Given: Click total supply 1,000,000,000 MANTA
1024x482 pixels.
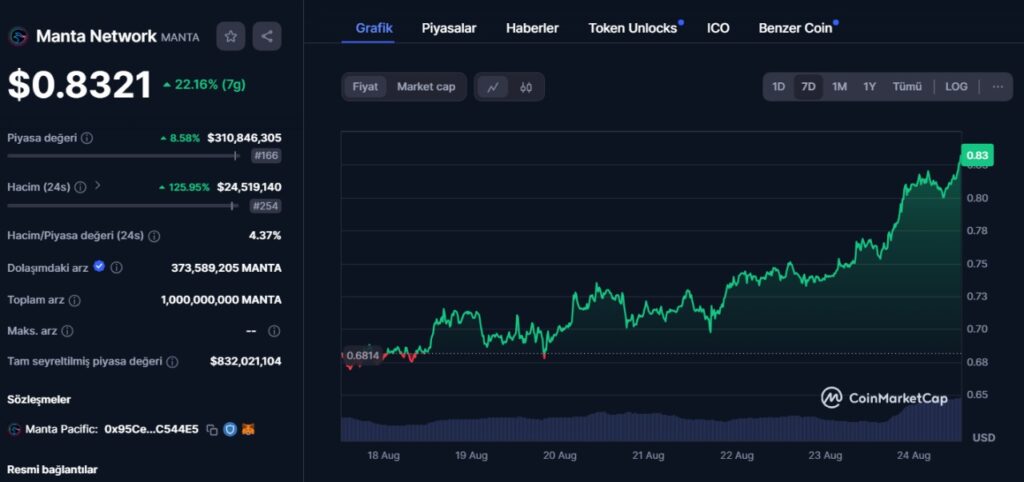Looking at the screenshot, I should 221,300.
